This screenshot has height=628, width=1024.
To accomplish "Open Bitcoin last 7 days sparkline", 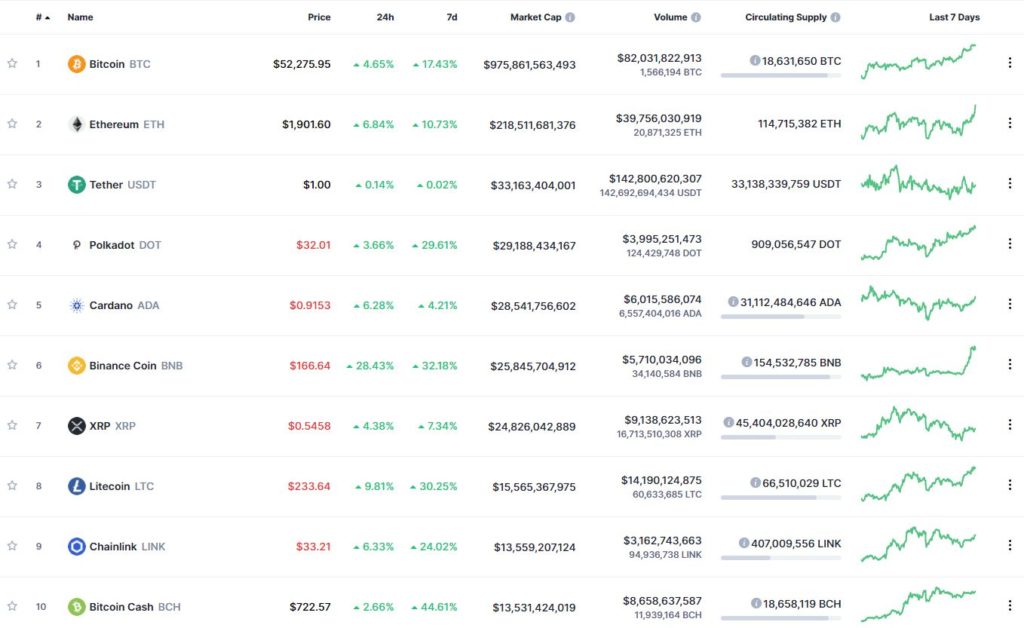I will (918, 62).
